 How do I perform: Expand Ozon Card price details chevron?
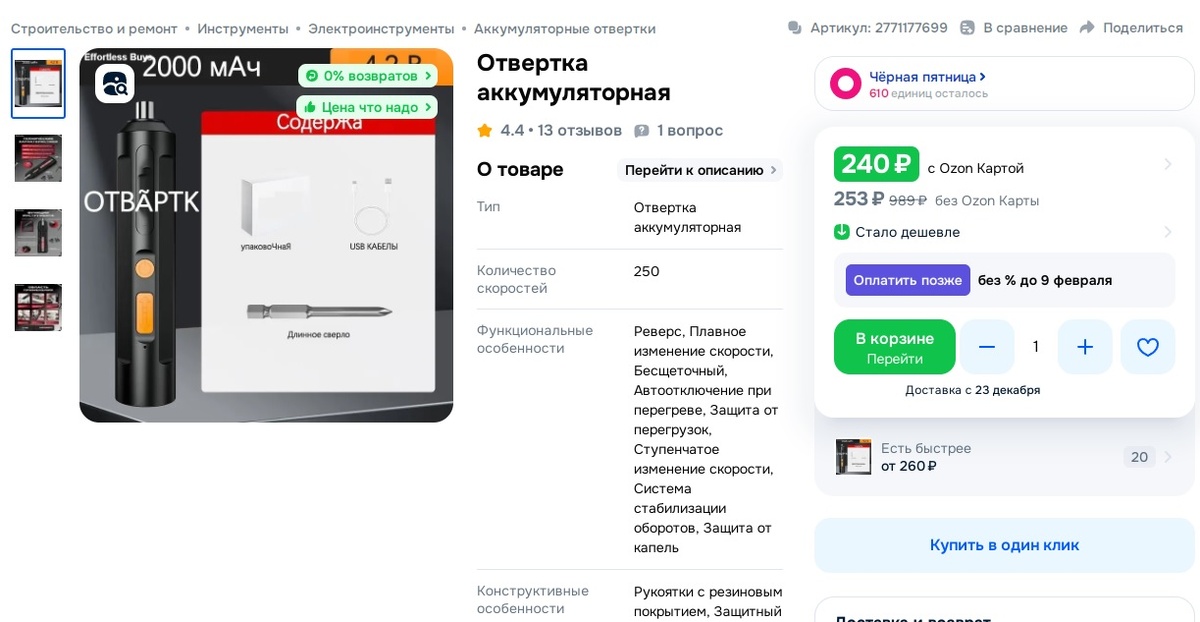pos(1168,164)
